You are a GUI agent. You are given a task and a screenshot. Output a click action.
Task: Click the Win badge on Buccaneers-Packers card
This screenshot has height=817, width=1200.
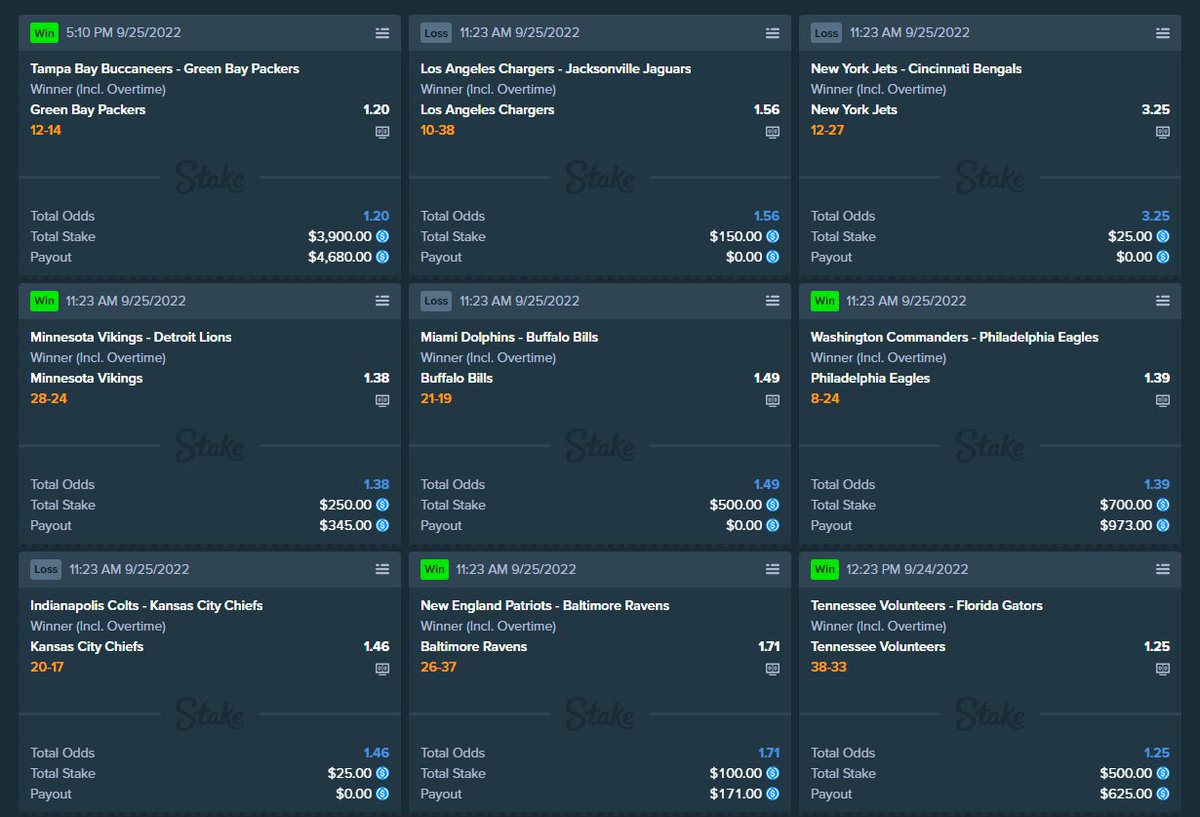pyautogui.click(x=45, y=32)
